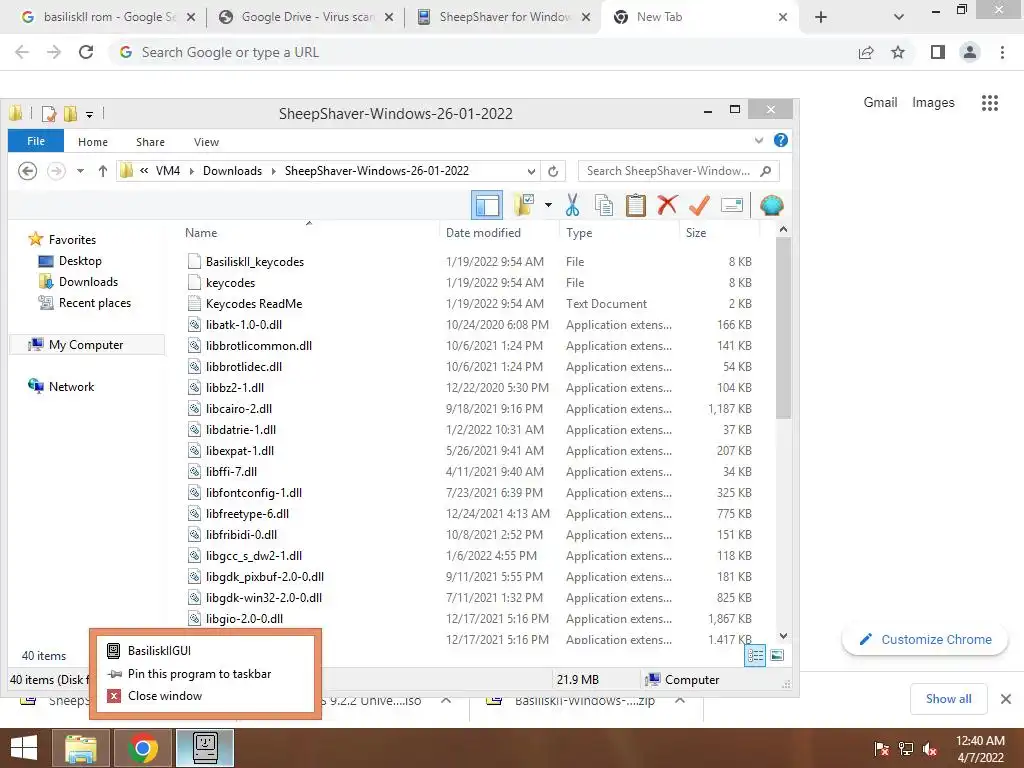The image size is (1024, 768).
Task: Click the red X Delete icon
Action: 667,205
